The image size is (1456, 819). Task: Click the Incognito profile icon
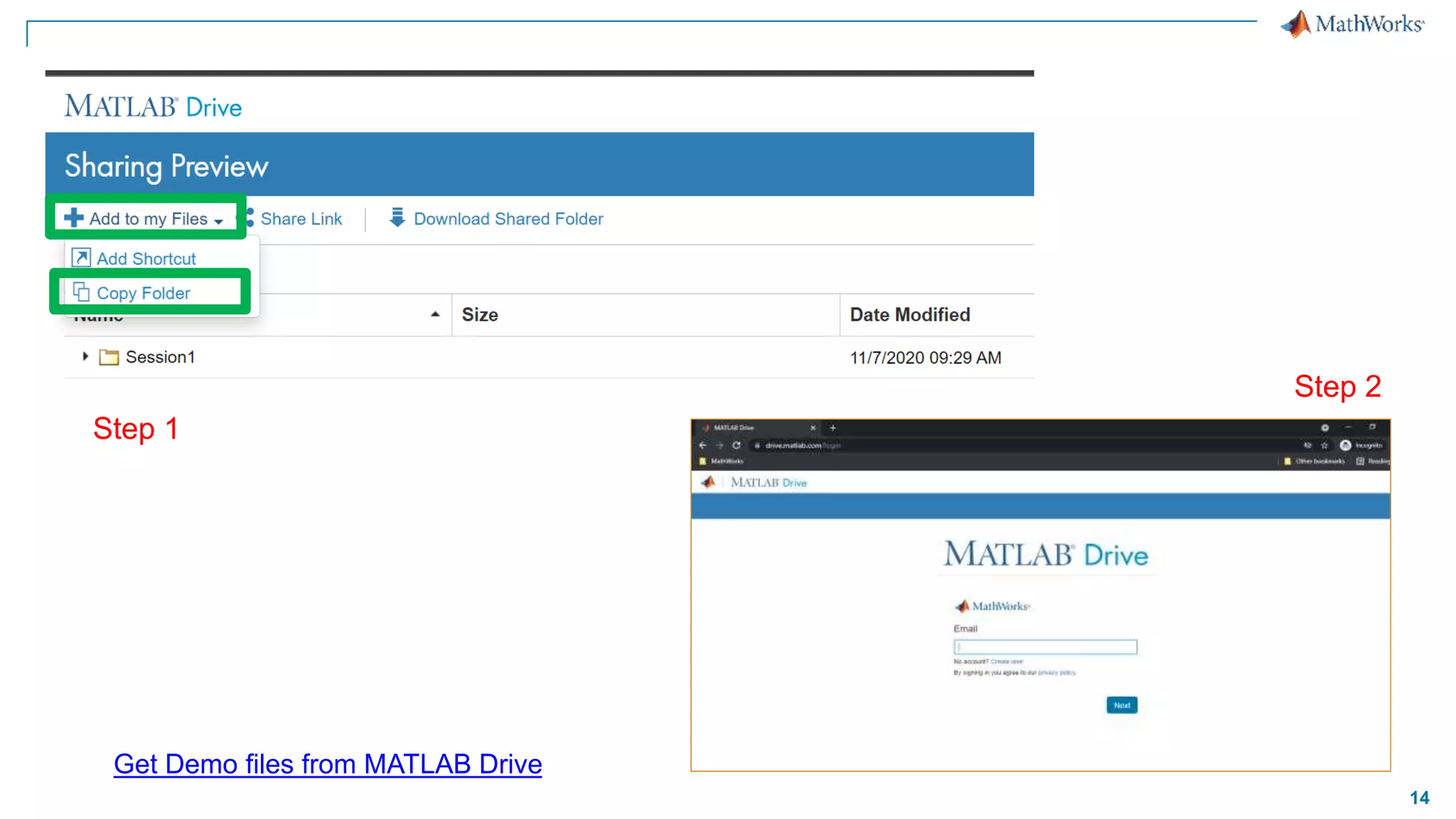click(1345, 446)
